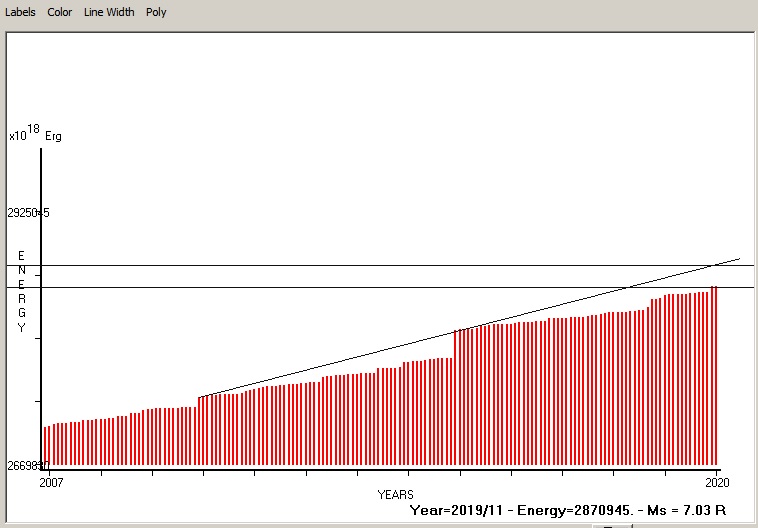Click the upper y-axis value label 2925045

28,213
